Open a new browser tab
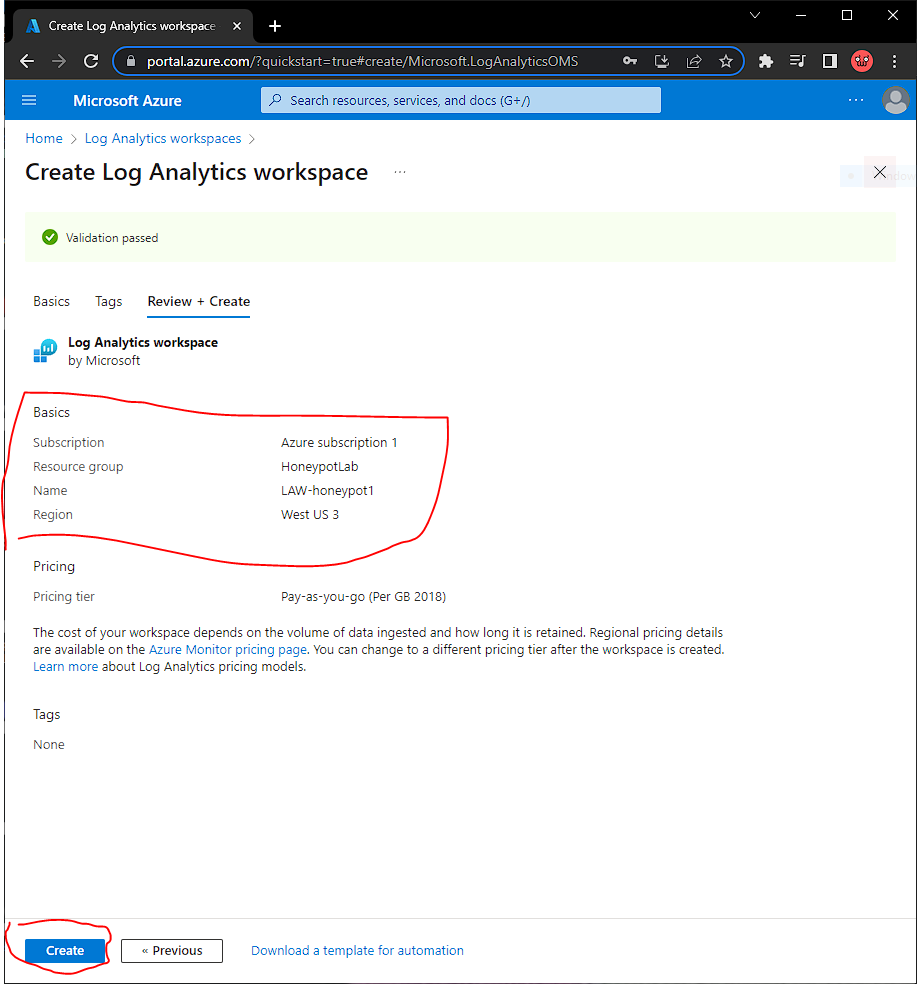Screen dimensions: 917x984 275,26
